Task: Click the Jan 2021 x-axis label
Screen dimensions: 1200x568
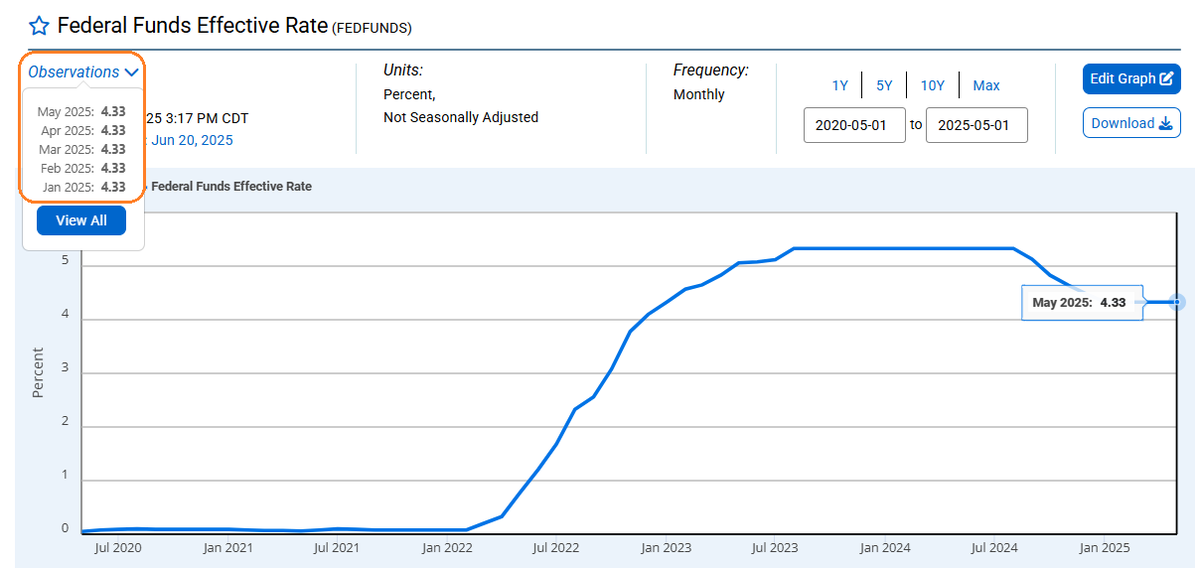Action: pyautogui.click(x=227, y=548)
